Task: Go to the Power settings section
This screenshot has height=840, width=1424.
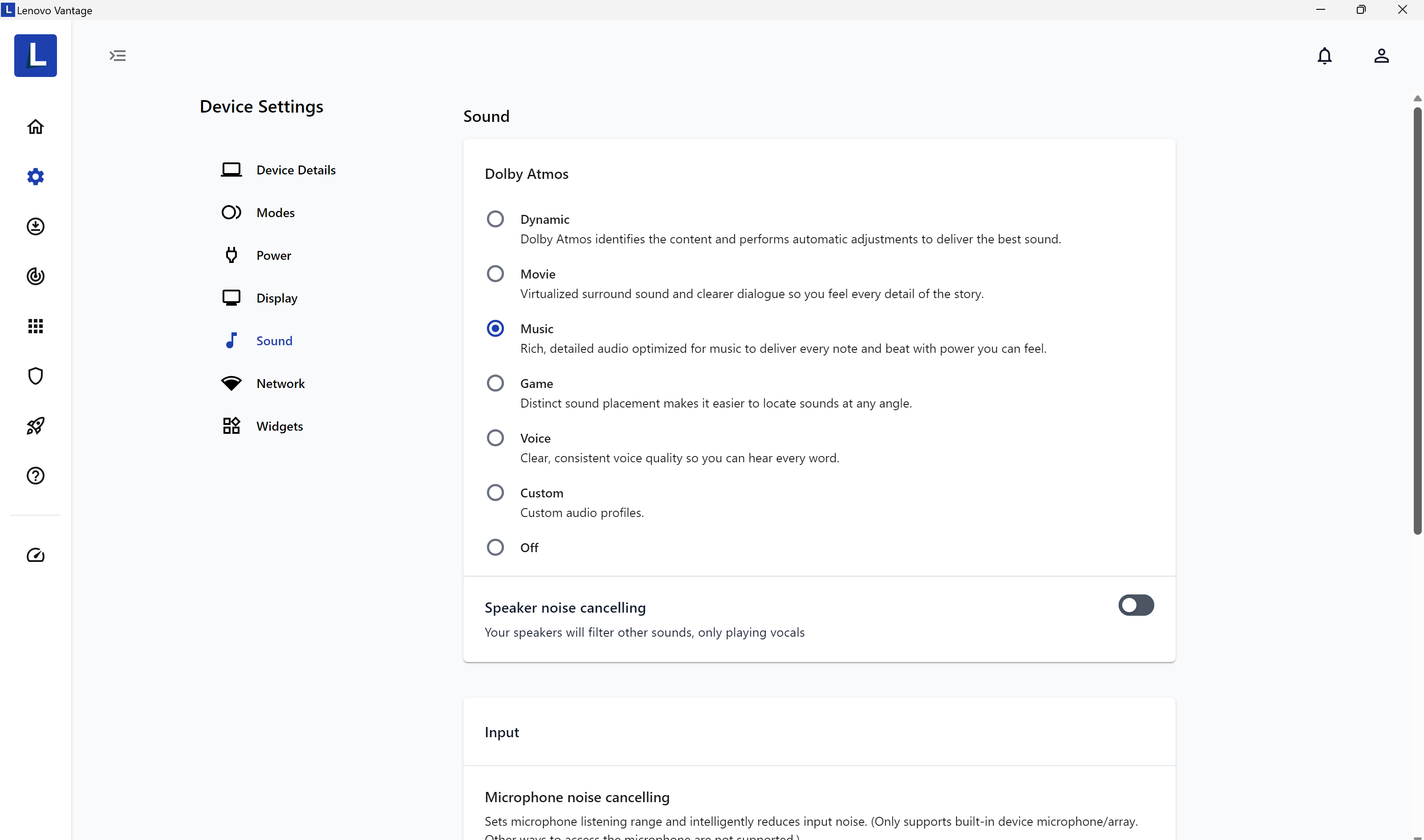Action: [273, 255]
